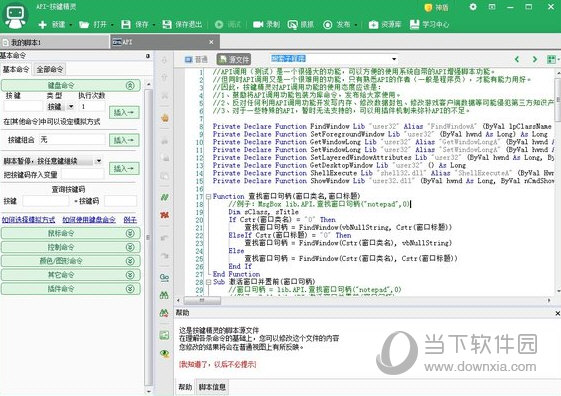
Task: Open the 新建 dropdown arrow
Action: (70, 25)
